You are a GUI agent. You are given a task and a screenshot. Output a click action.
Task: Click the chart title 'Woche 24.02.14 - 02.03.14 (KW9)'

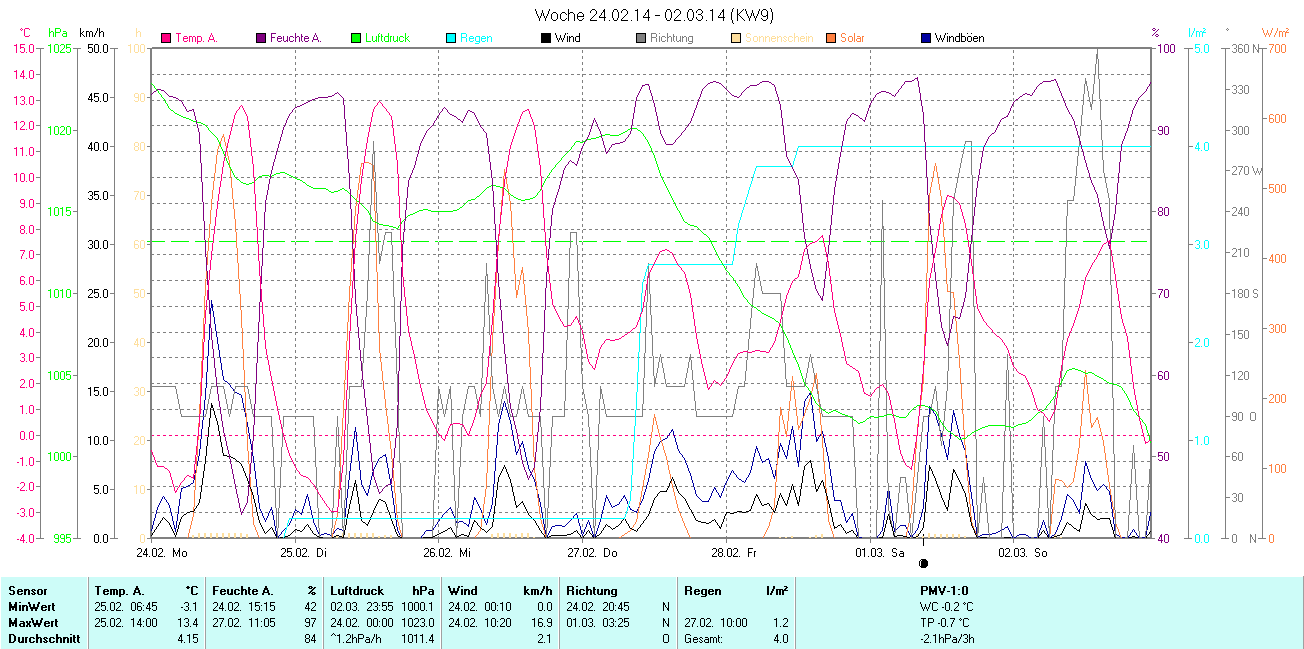[654, 15]
